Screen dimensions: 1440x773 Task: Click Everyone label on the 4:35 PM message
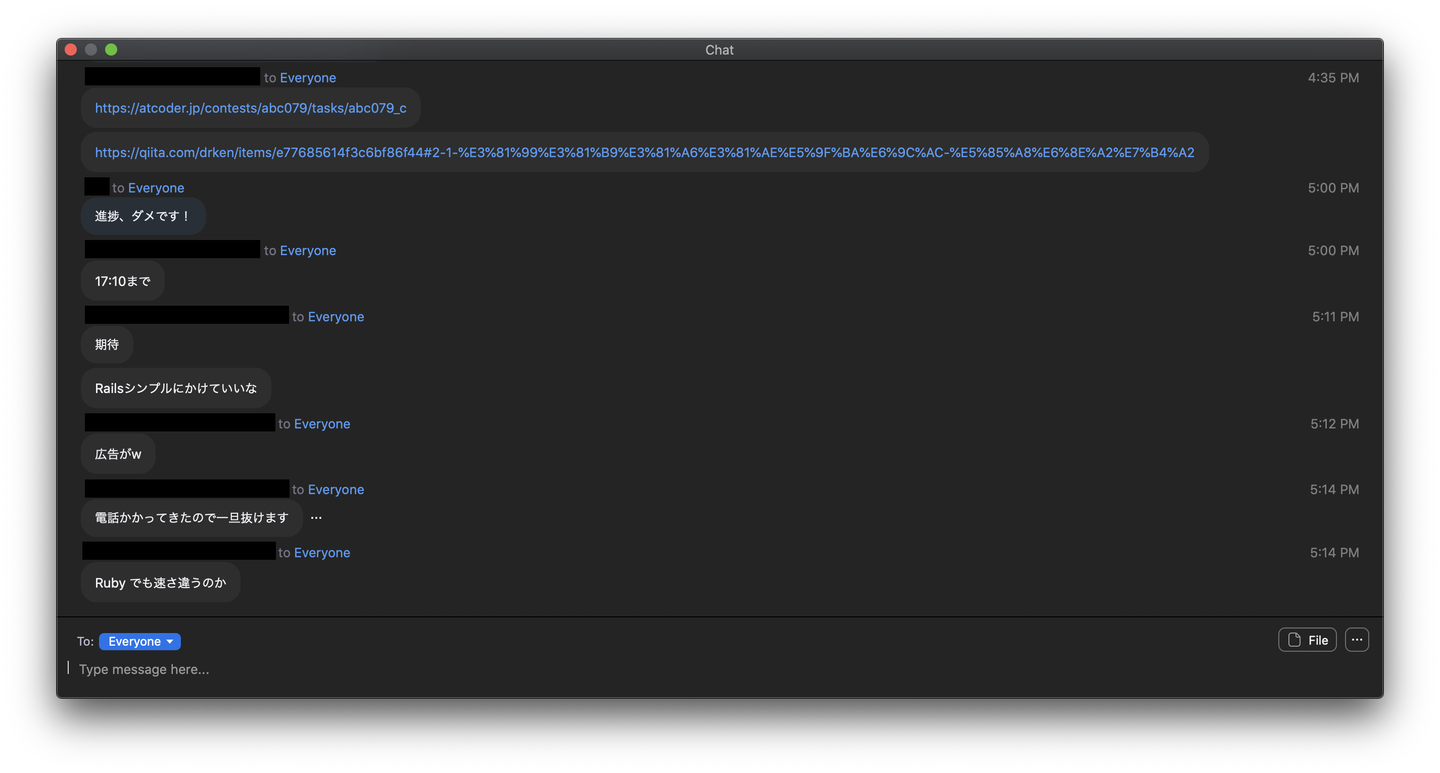tap(308, 78)
